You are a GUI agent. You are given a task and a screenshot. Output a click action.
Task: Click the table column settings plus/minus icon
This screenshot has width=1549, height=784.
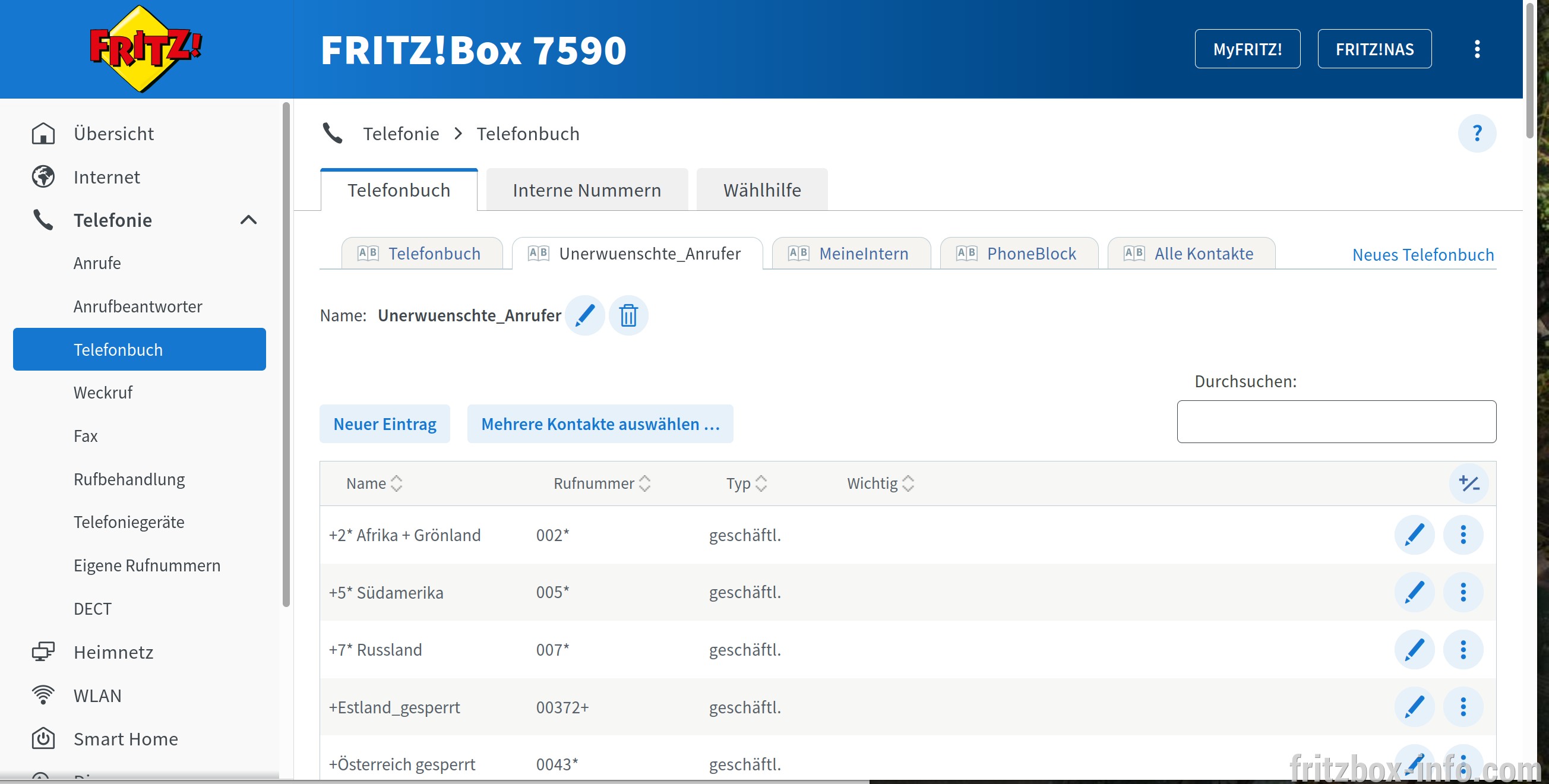tap(1469, 483)
